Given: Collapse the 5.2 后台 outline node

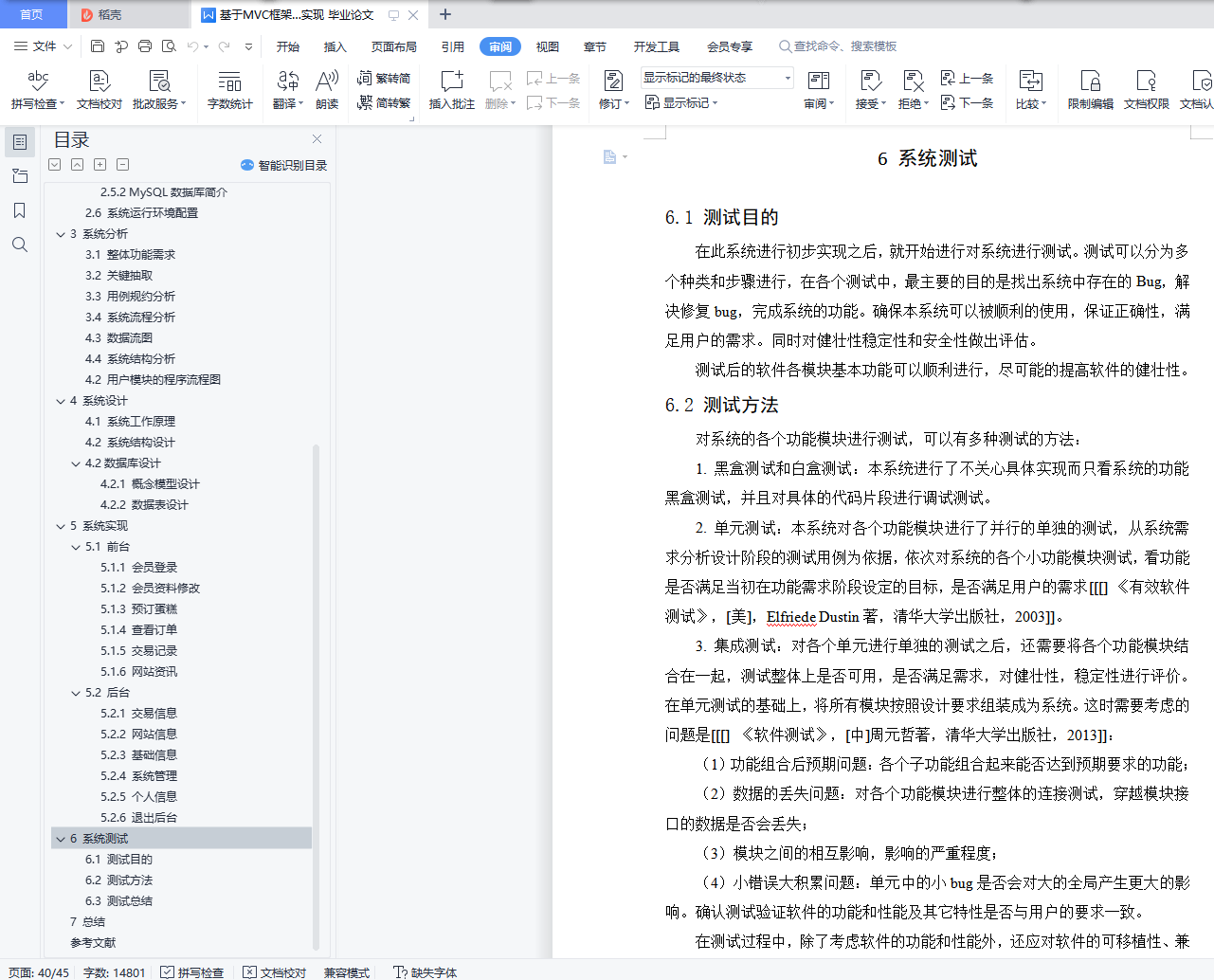Looking at the screenshot, I should point(76,693).
